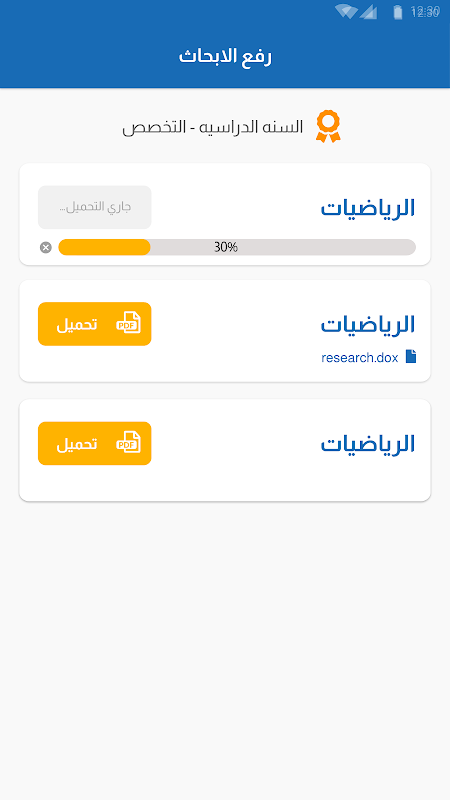Select the الرياضيات title above research.dox
This screenshot has width=450, height=800.
point(368,324)
